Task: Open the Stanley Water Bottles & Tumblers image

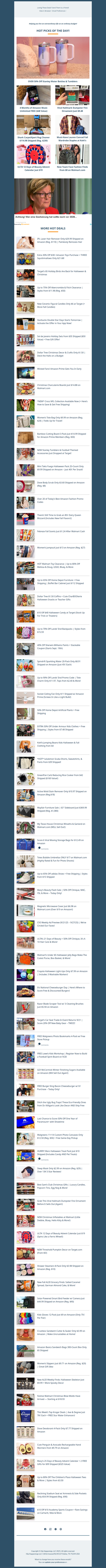Action: (x=53, y=57)
